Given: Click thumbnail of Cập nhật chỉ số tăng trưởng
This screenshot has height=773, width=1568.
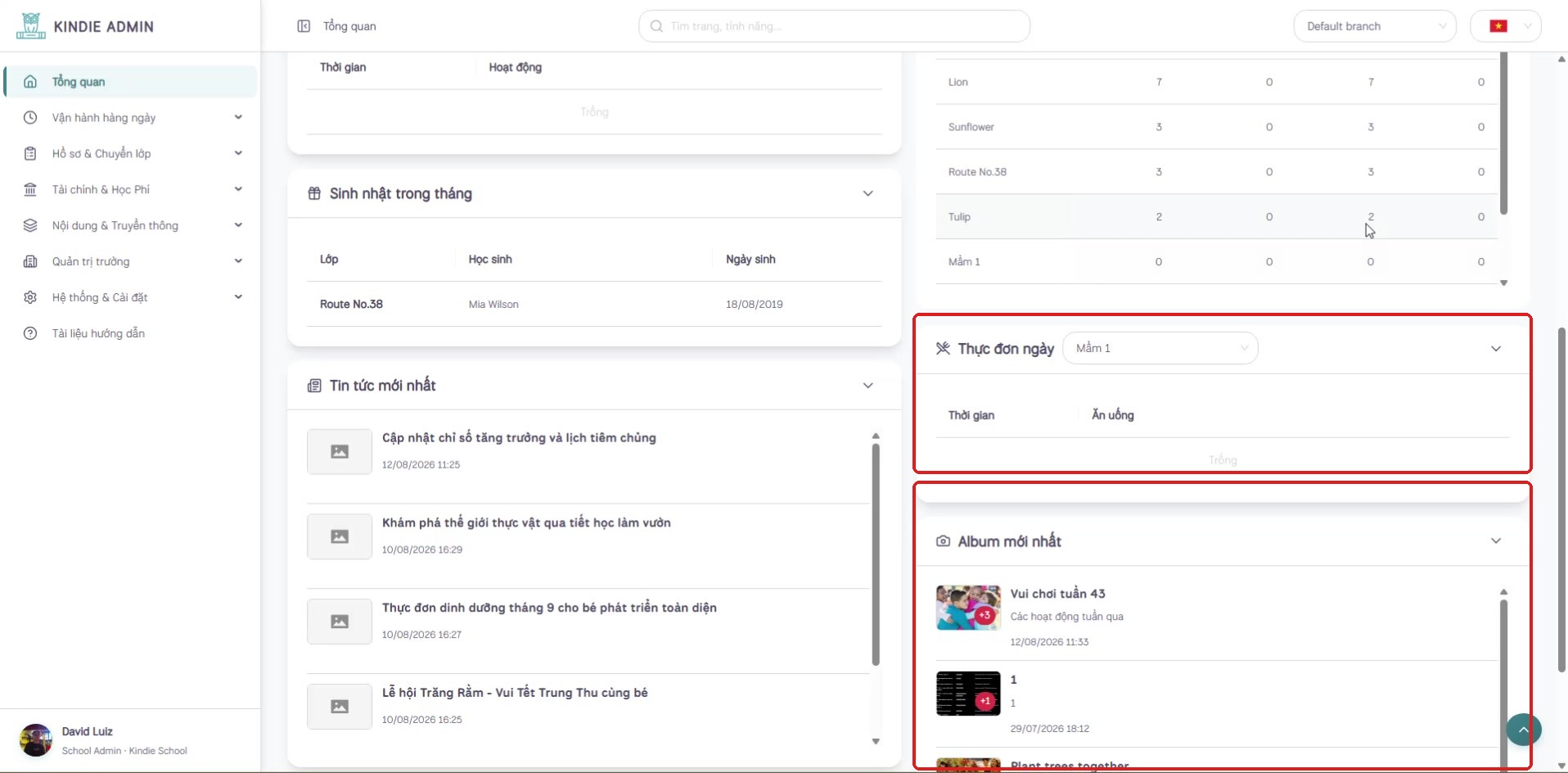Looking at the screenshot, I should coord(340,452).
